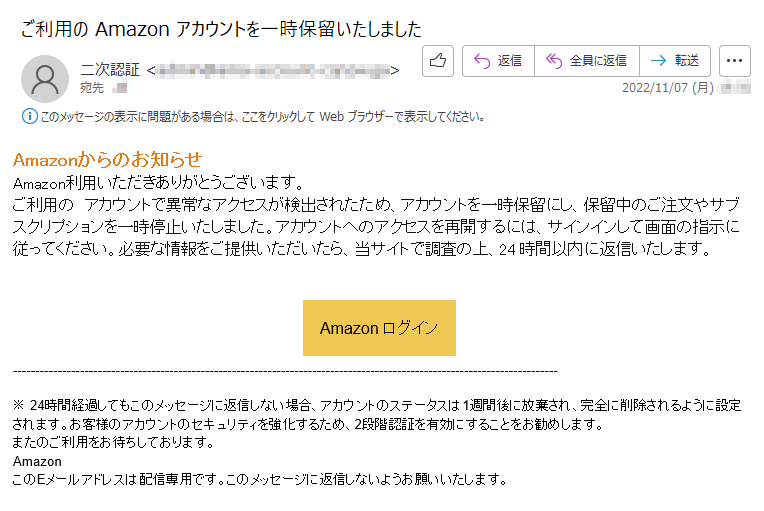
Task: Open the more actions ellipsis menu
Action: pos(734,61)
